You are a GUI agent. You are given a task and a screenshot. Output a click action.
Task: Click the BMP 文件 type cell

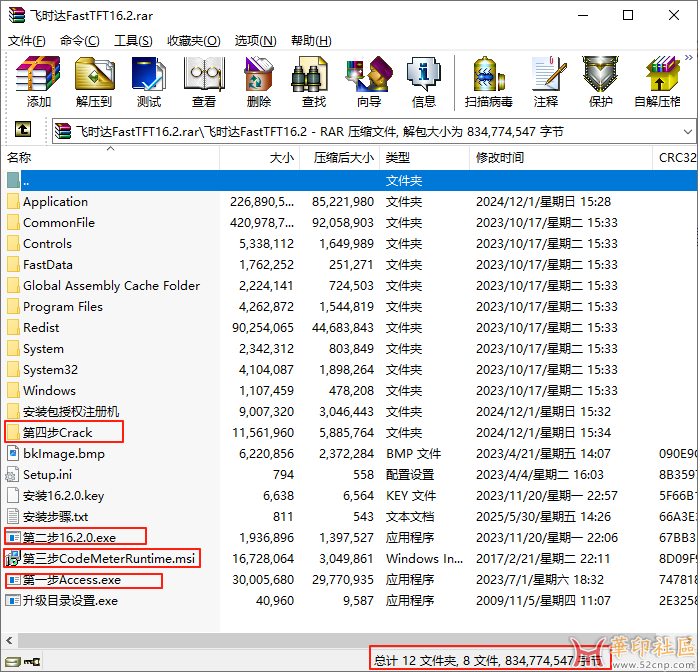click(414, 453)
